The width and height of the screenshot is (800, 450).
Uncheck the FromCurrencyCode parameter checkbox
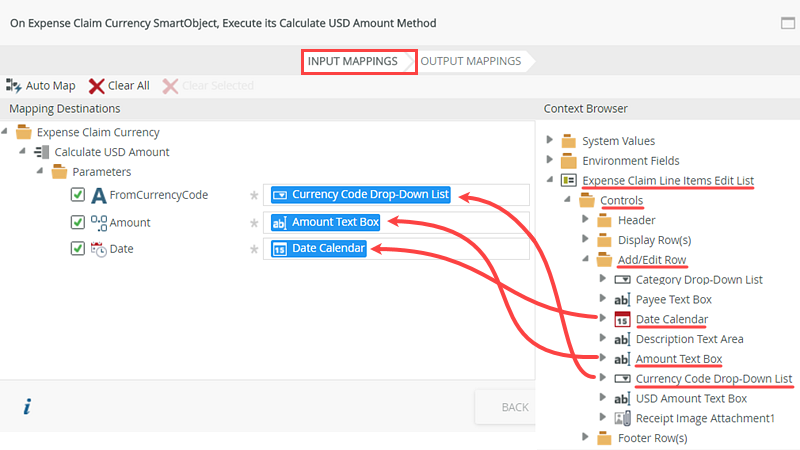[x=78, y=195]
